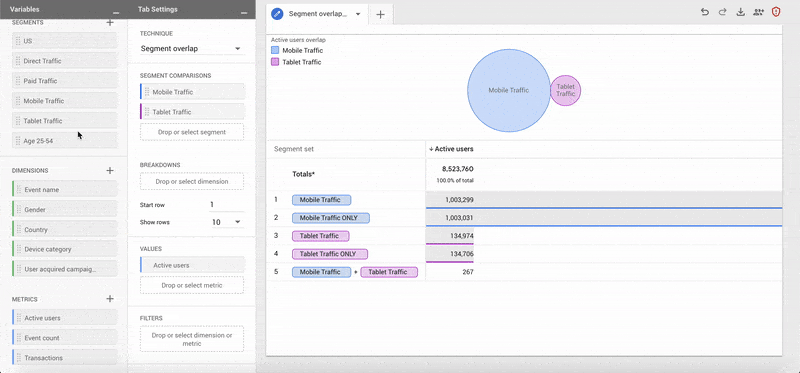Click Tablet Traffic chip in row 5
Viewport: 800px width, 373px height.
click(x=389, y=272)
